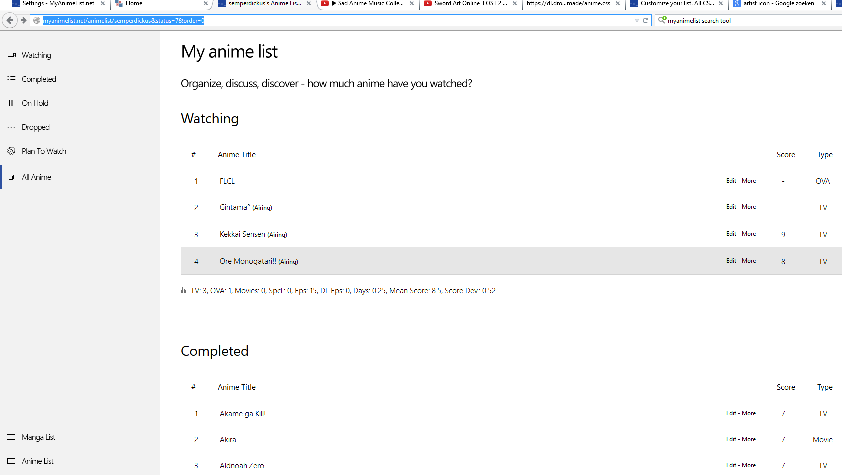Click More on the Kekkai Sensen row

[749, 234]
